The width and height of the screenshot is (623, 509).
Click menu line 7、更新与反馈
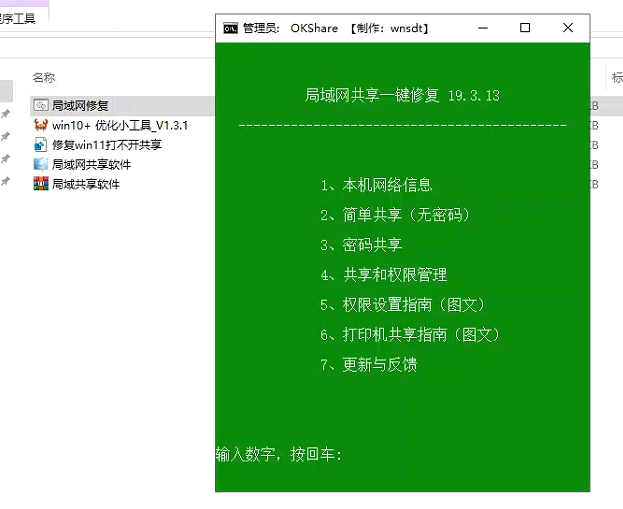pyautogui.click(x=369, y=365)
